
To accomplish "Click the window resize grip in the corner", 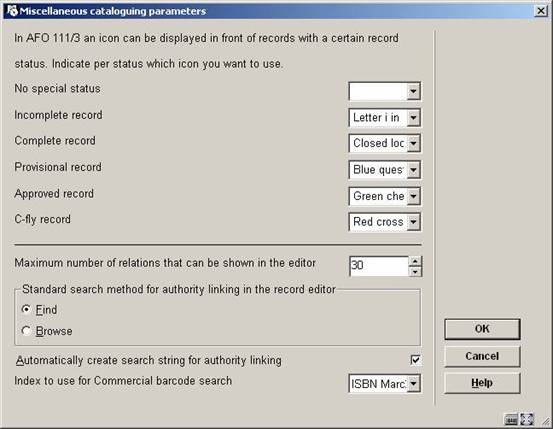I will click(x=546, y=421).
